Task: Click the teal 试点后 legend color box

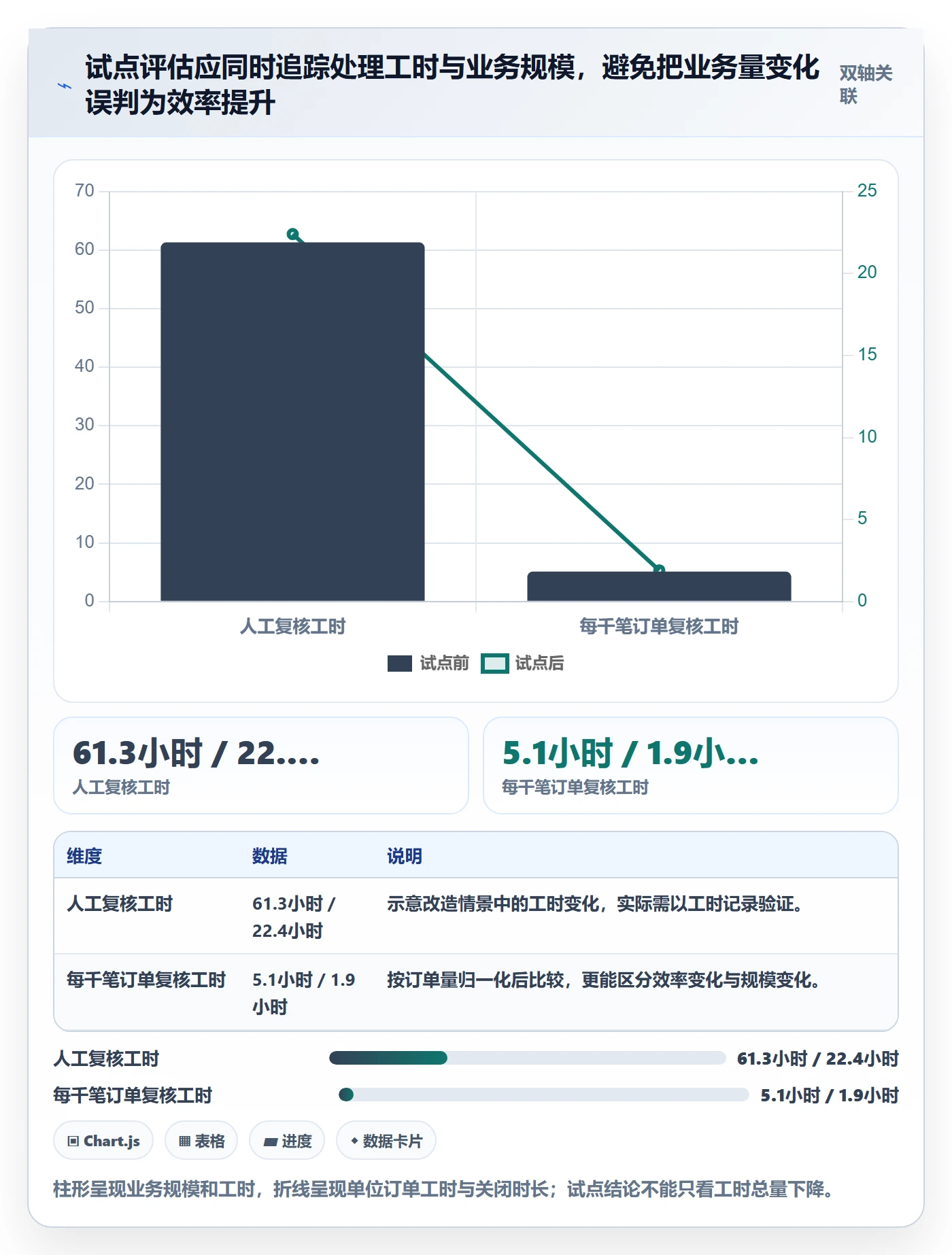Action: 494,664
